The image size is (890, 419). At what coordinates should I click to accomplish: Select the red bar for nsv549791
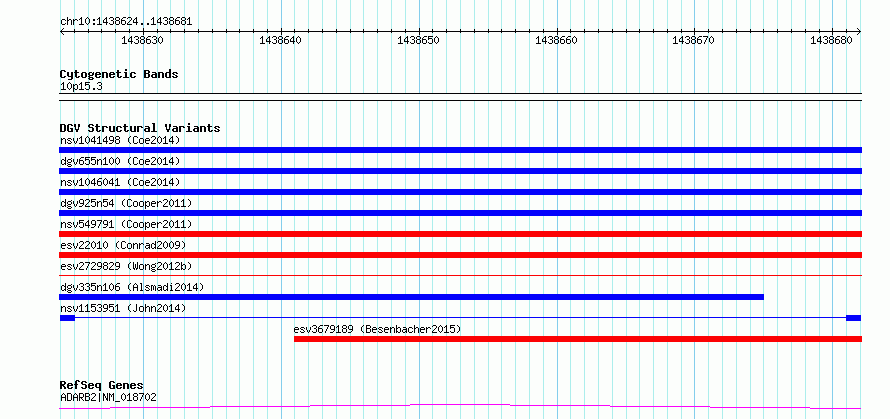tap(460, 234)
